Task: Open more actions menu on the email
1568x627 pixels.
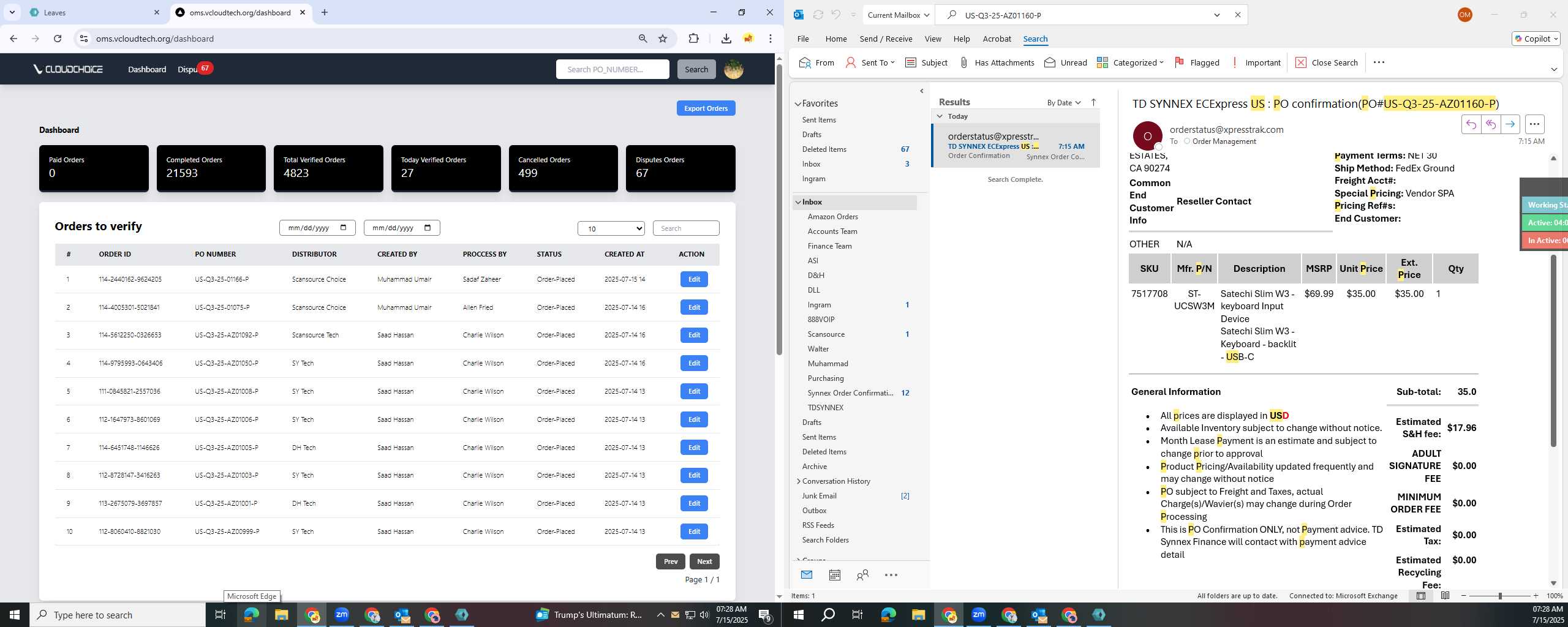Action: point(1534,124)
